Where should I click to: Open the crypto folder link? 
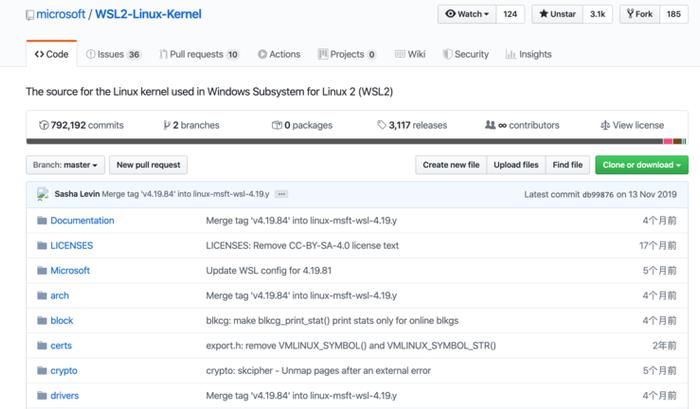(64, 371)
